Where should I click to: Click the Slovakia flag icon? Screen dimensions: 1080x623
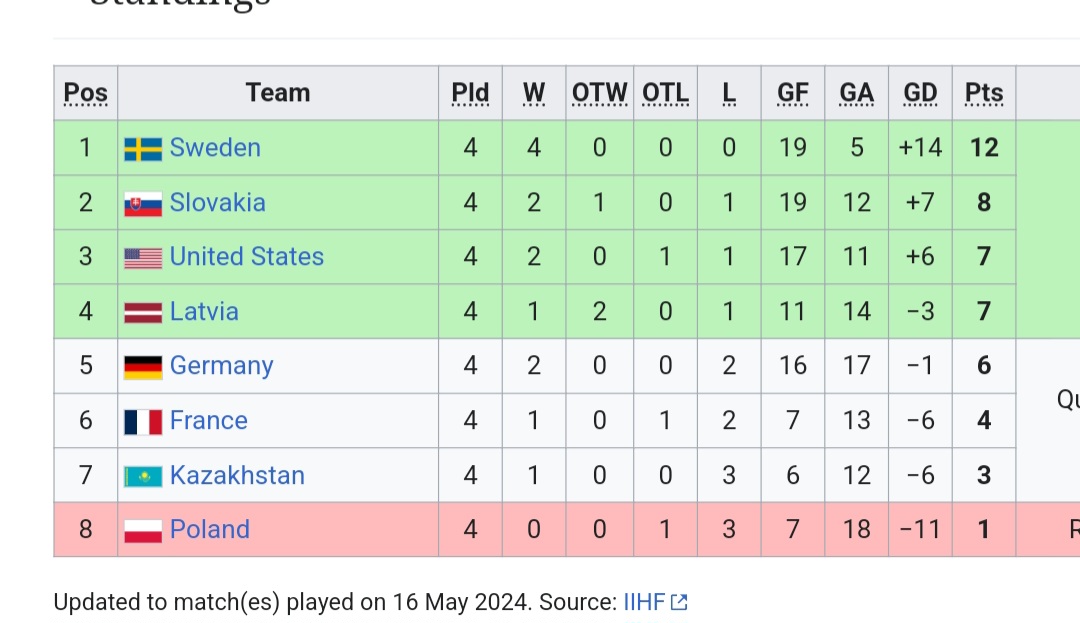(143, 204)
